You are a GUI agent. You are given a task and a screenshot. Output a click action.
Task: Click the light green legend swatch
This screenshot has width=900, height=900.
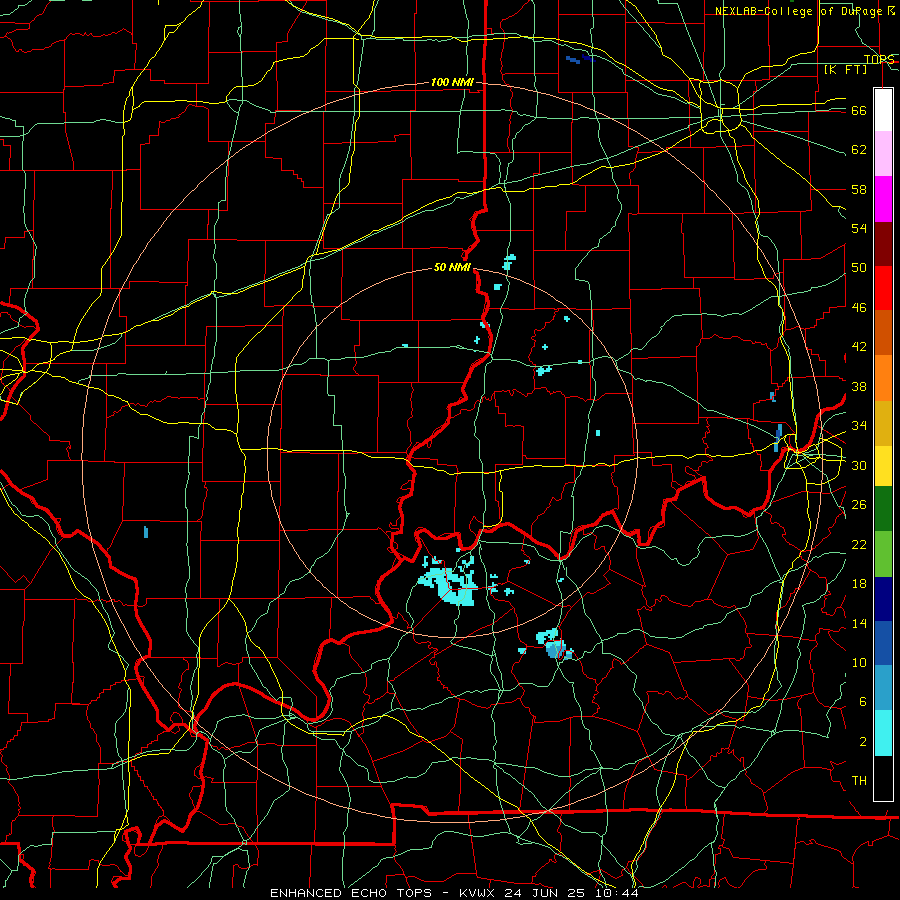tap(883, 554)
